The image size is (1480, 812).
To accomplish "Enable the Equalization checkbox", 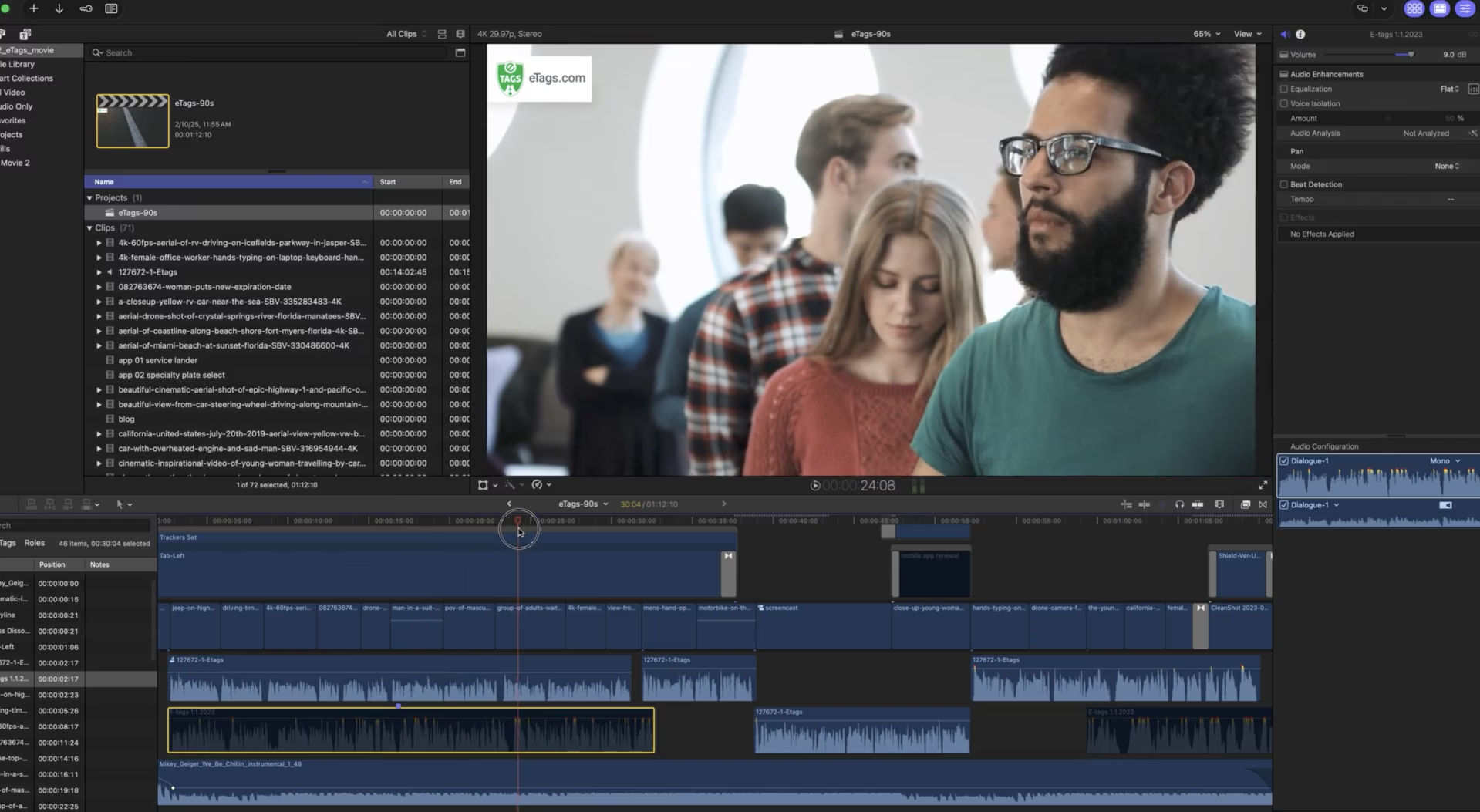I will tap(1284, 89).
